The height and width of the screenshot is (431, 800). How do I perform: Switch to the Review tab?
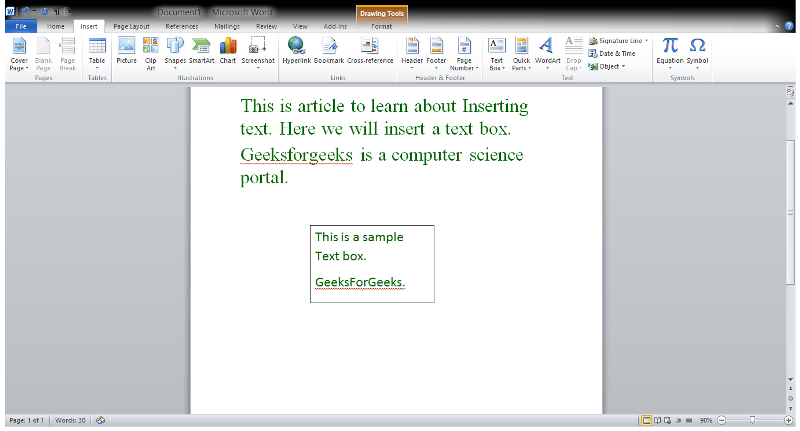[x=266, y=27]
